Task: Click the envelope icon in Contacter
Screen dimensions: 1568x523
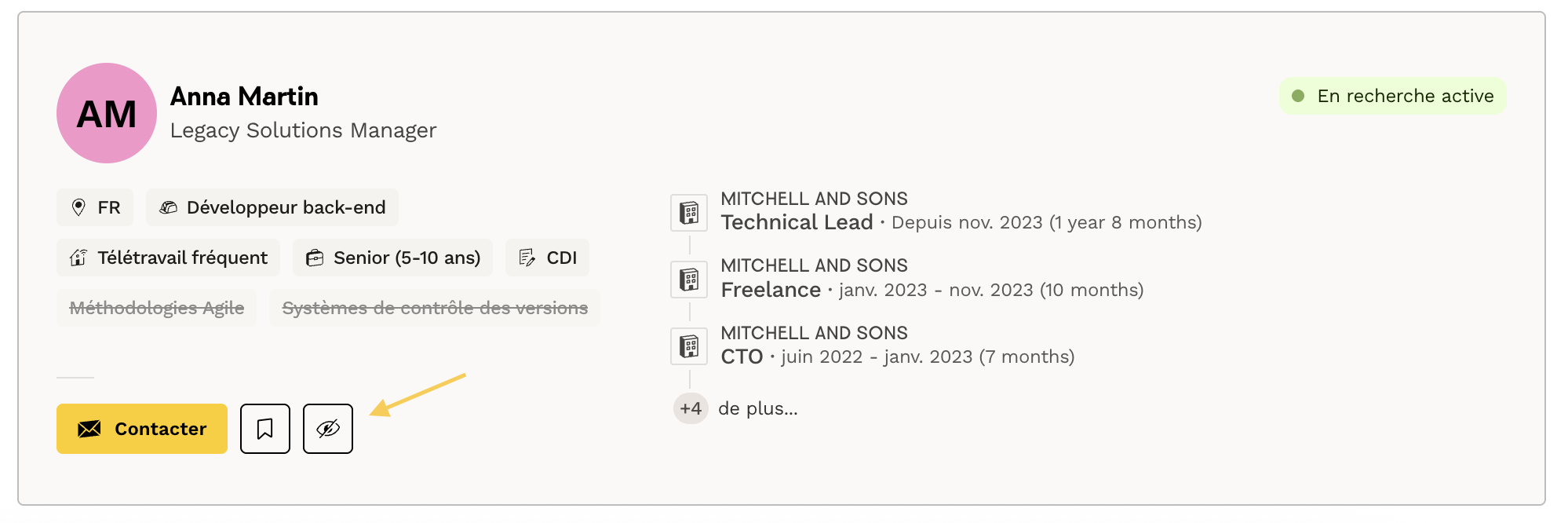Action: [89, 429]
